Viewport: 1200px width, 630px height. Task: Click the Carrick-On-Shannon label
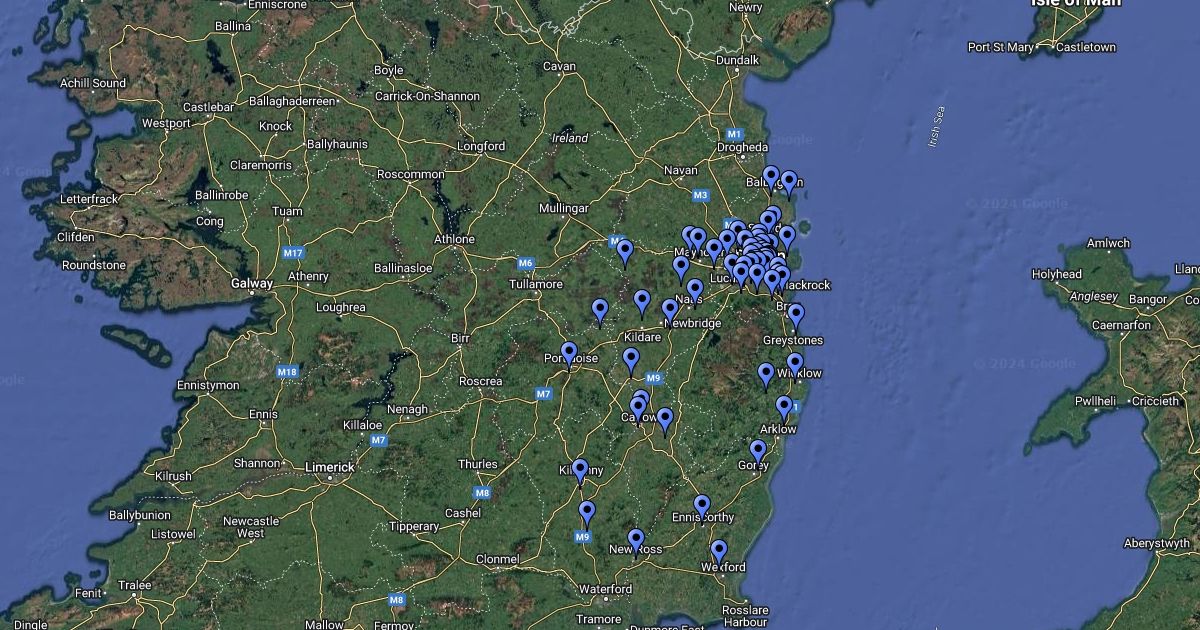pos(427,96)
